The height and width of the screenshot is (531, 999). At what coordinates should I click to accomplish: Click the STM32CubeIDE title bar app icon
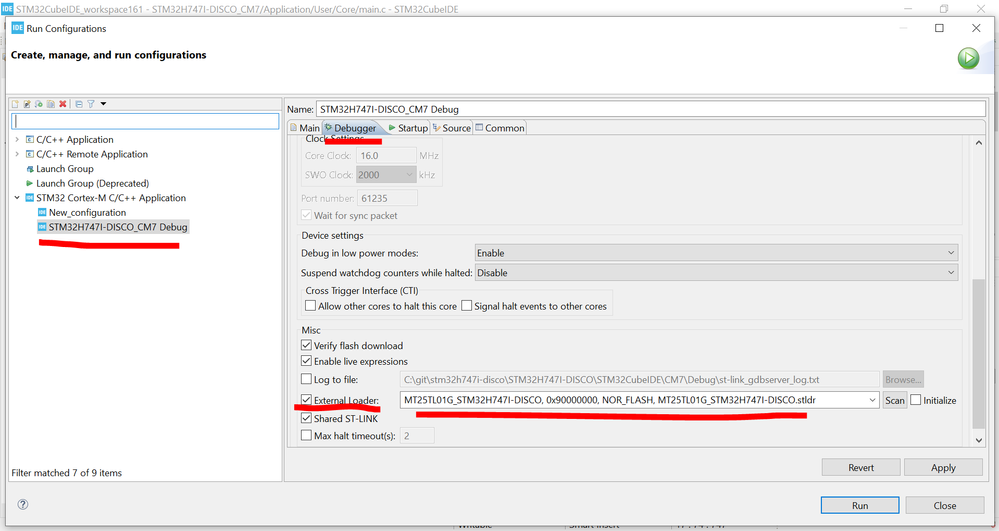coord(7,9)
